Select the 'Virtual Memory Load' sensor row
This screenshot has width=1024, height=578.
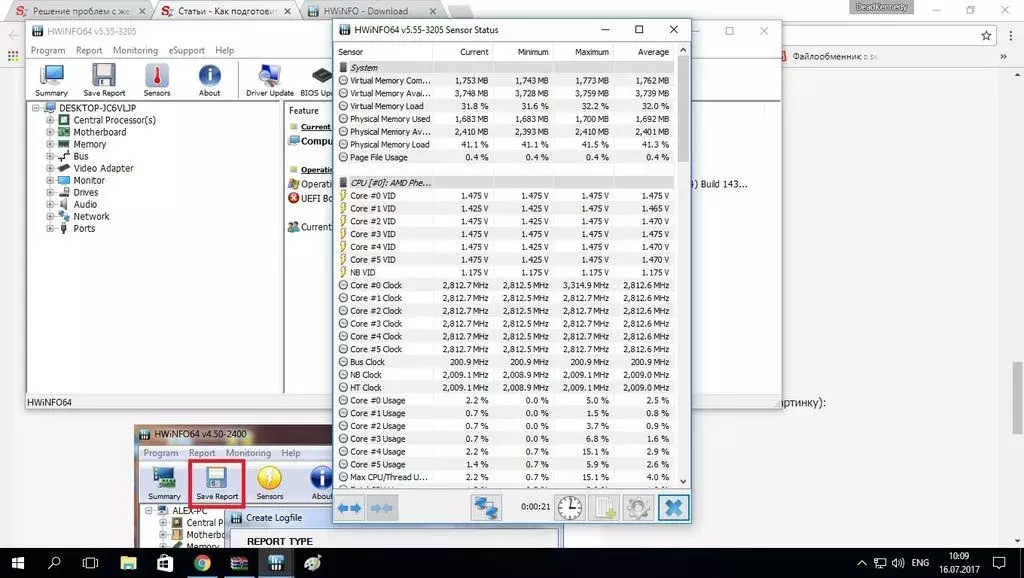coord(505,106)
